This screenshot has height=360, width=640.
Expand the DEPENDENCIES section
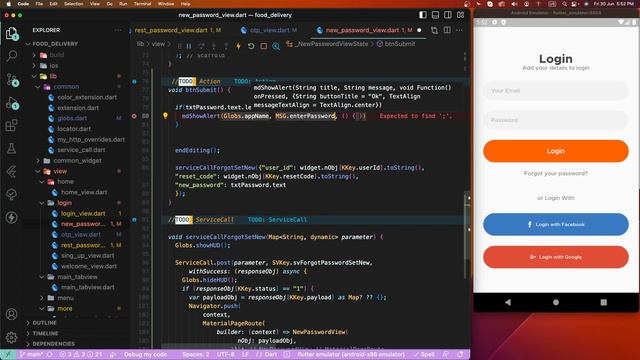(x=53, y=344)
